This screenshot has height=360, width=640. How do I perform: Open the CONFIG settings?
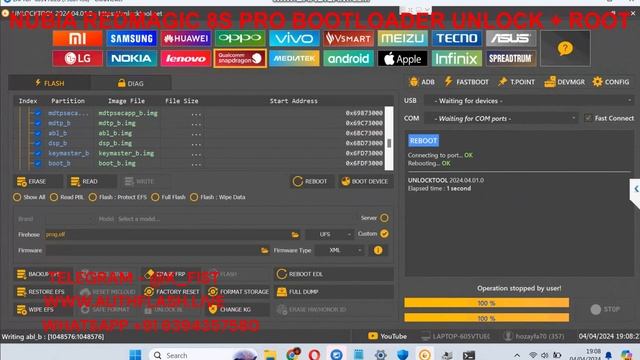tap(611, 82)
